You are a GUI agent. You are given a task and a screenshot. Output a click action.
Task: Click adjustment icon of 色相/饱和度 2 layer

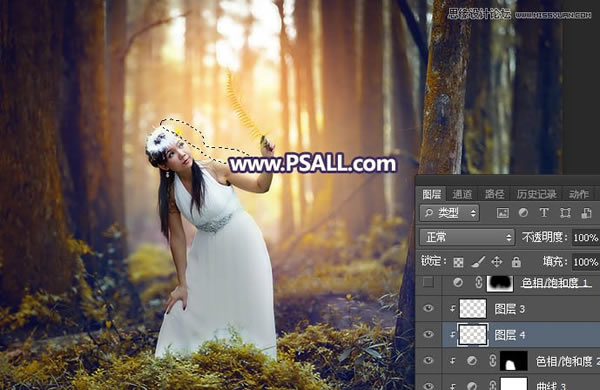click(472, 361)
